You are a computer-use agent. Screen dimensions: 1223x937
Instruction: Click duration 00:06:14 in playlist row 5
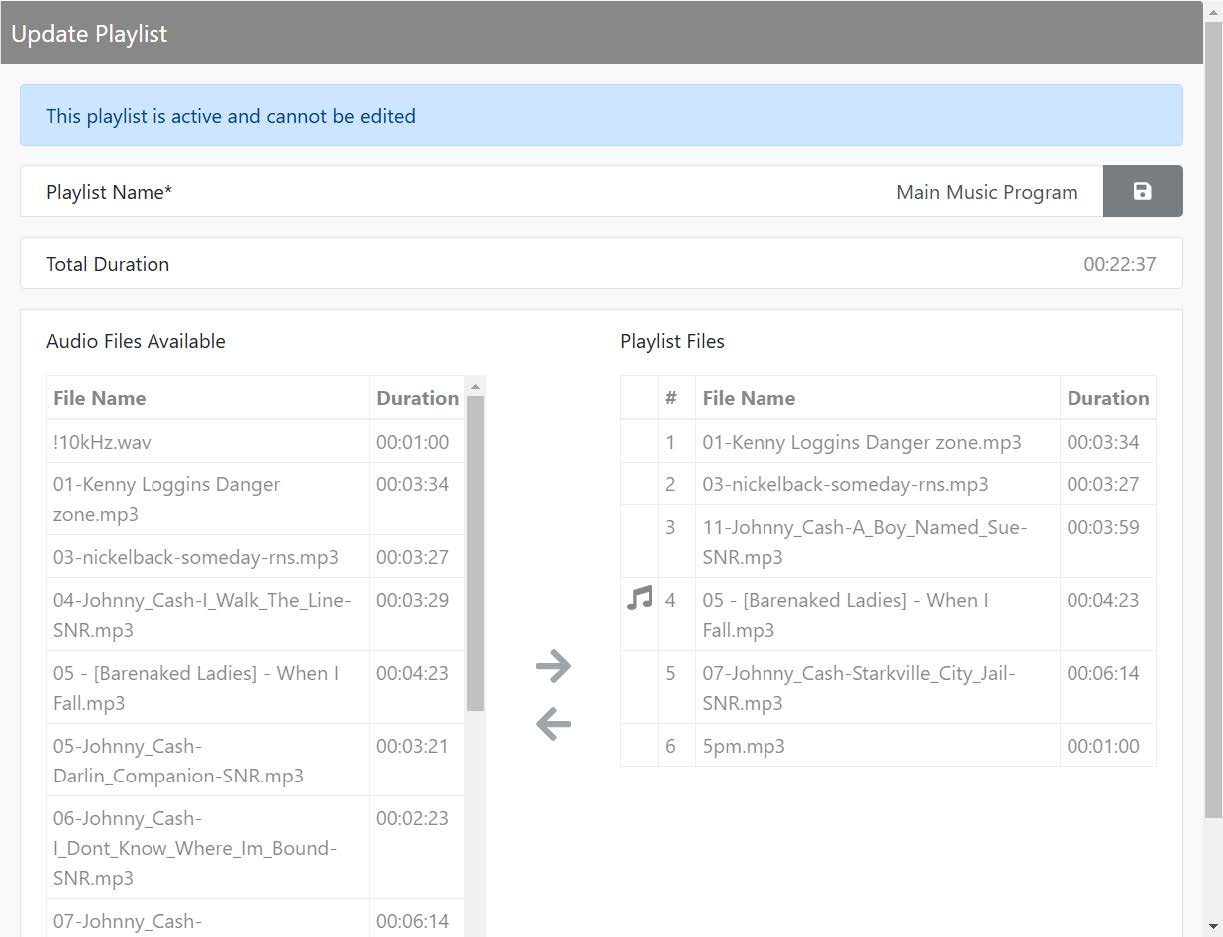click(x=1103, y=672)
